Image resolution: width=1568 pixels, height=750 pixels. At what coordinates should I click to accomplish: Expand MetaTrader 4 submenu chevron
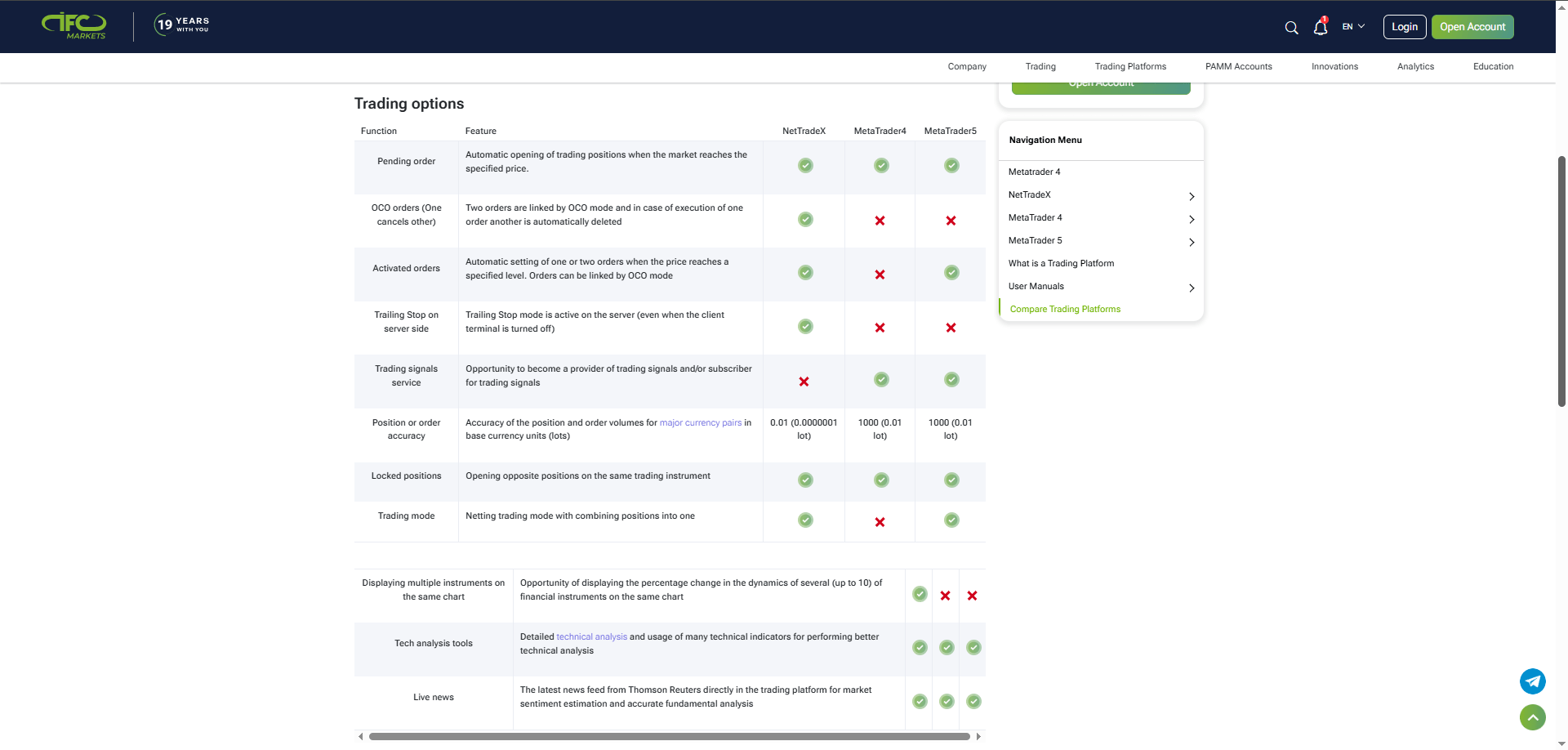(x=1192, y=219)
